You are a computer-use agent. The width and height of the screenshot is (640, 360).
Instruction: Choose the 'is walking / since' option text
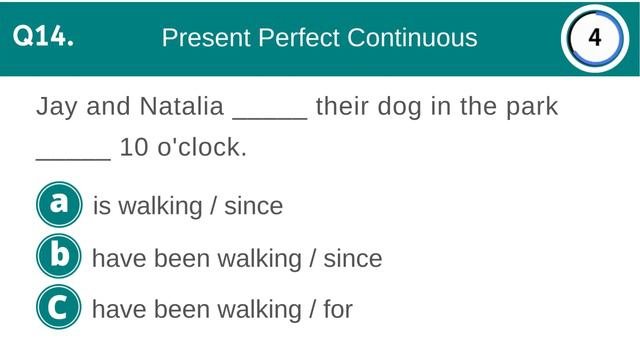pos(188,205)
